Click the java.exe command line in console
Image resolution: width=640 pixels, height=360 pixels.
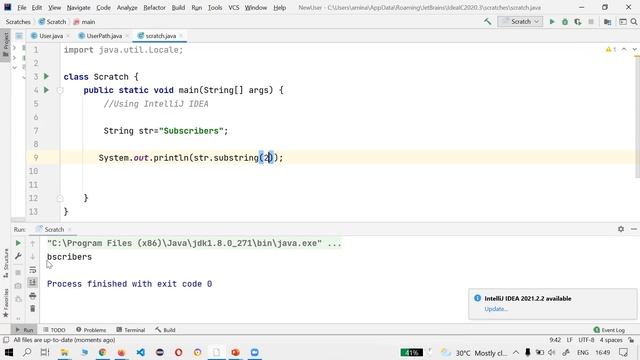[194, 243]
